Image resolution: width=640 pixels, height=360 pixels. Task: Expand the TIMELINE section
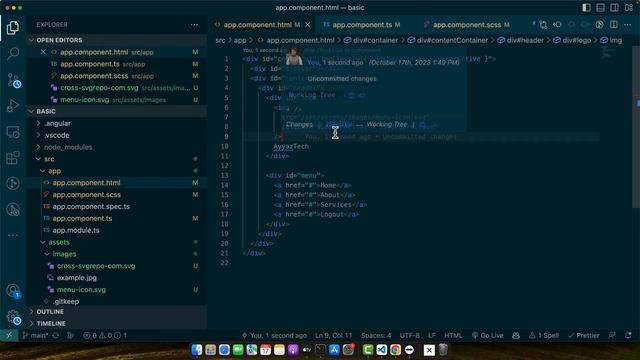[x=116, y=323]
